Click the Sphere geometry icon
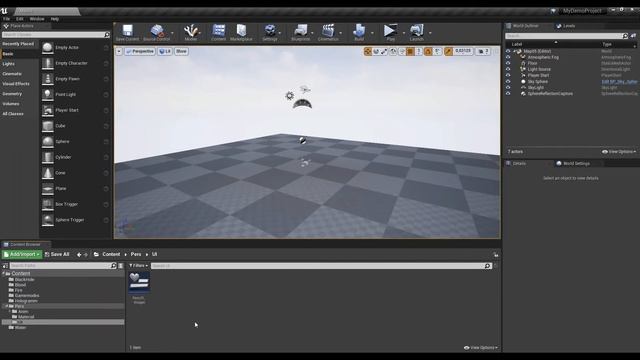Screen dimensions: 640x360 [48, 142]
